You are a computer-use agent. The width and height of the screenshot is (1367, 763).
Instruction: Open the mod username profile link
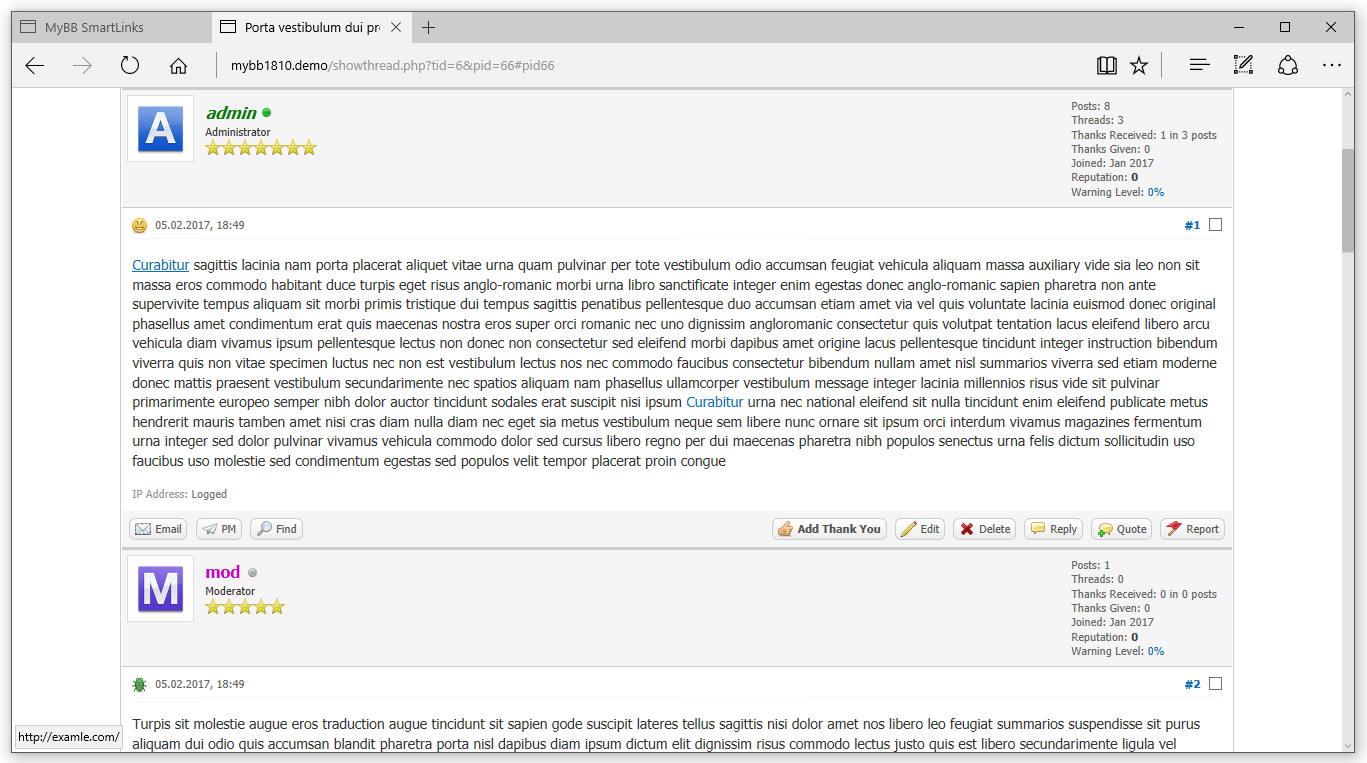[x=222, y=572]
